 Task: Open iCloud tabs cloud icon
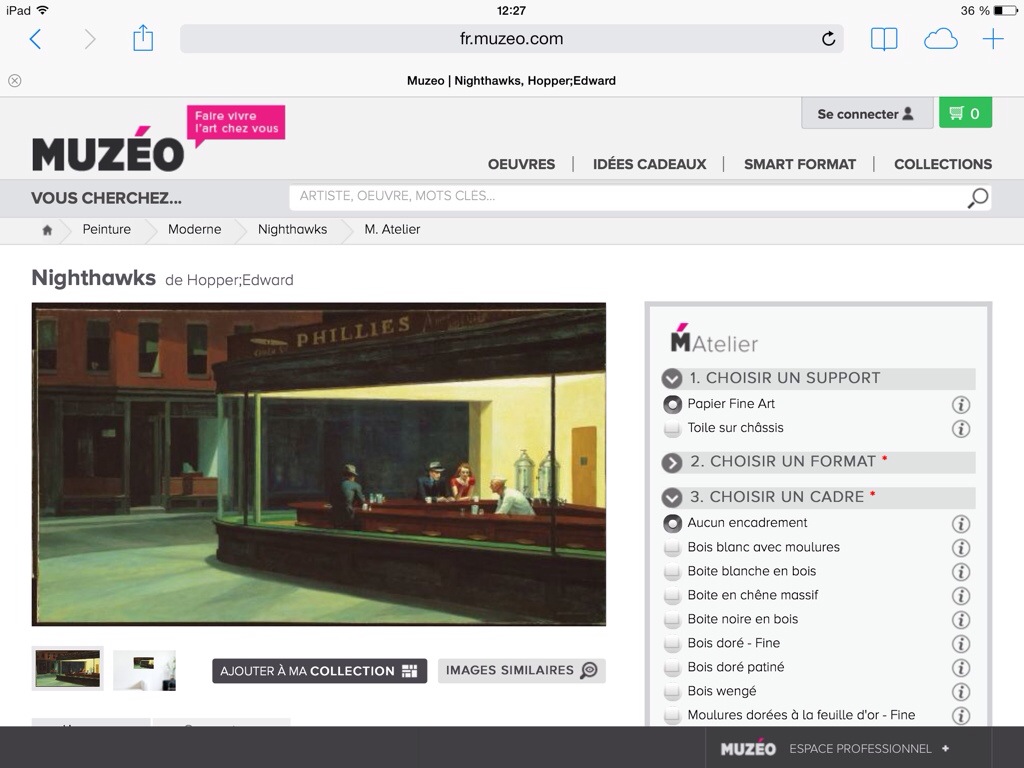coord(940,39)
